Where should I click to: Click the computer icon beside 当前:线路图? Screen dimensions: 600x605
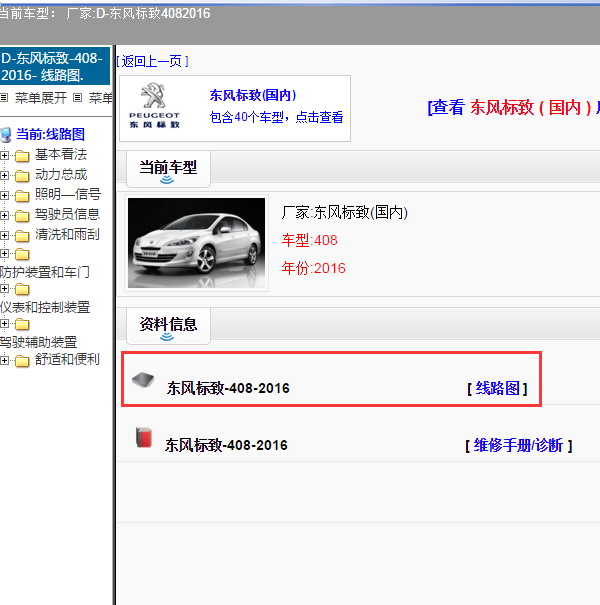point(6,135)
